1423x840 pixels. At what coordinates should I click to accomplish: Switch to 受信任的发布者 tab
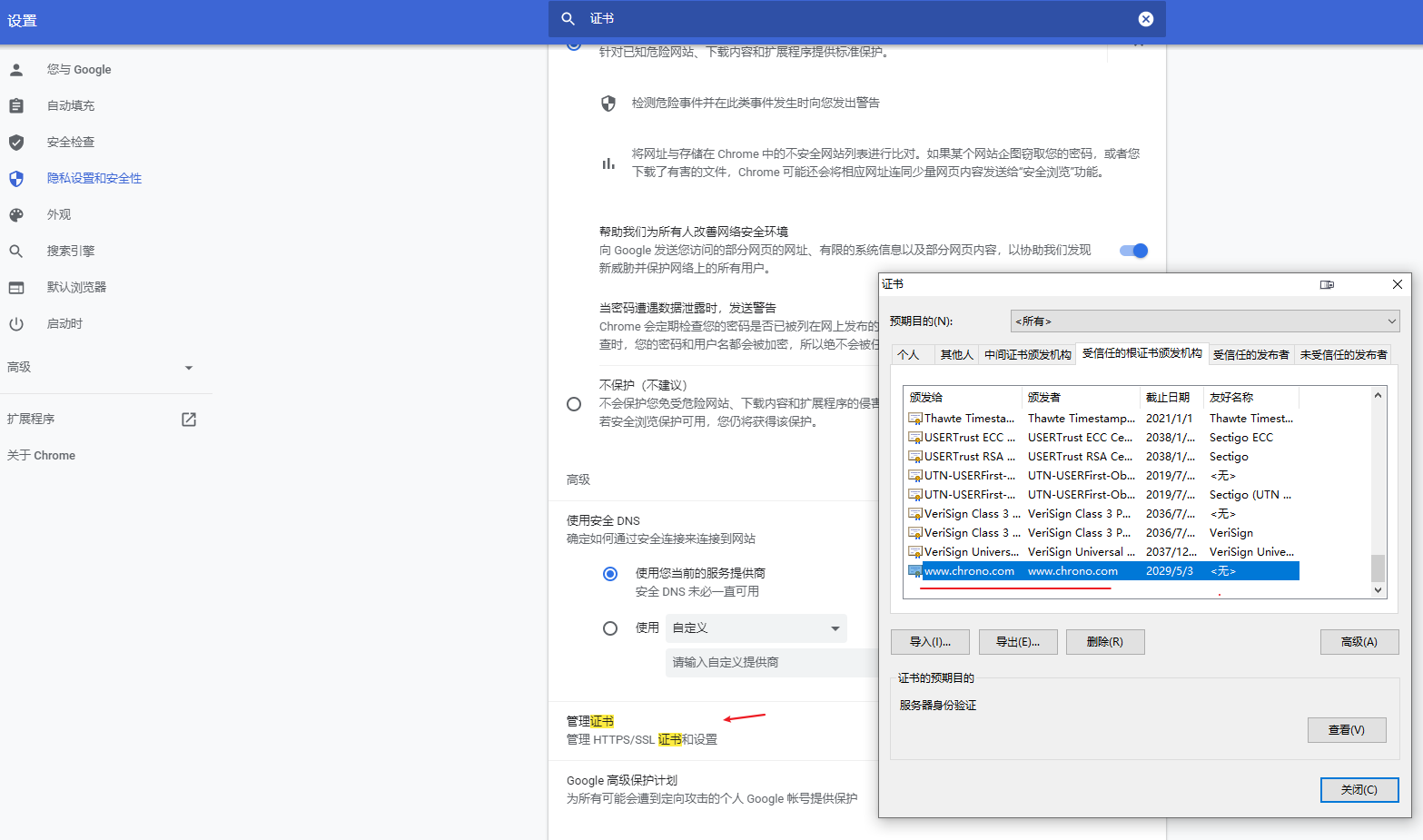1250,355
